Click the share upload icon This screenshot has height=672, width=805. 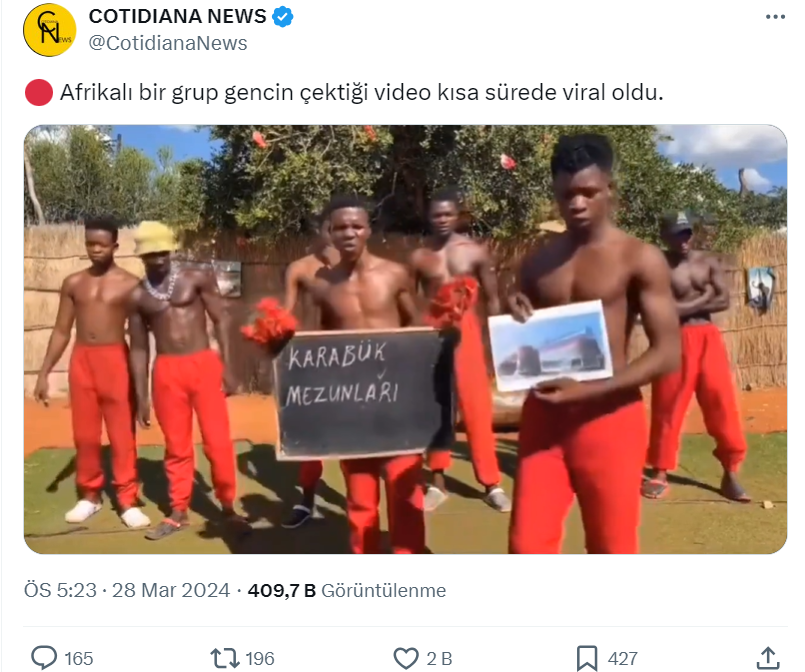(x=768, y=658)
